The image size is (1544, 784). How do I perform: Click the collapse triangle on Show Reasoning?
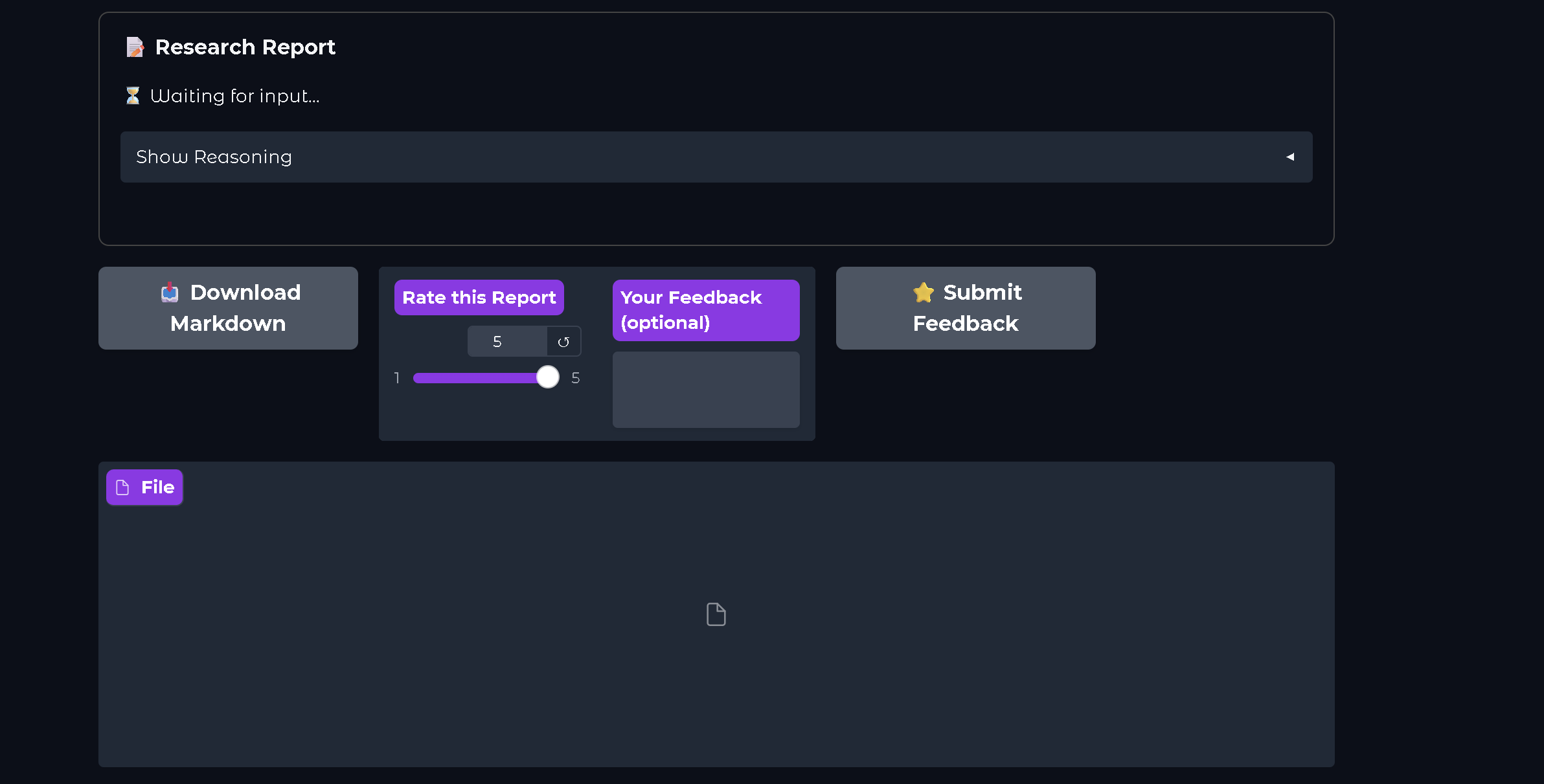tap(1289, 157)
